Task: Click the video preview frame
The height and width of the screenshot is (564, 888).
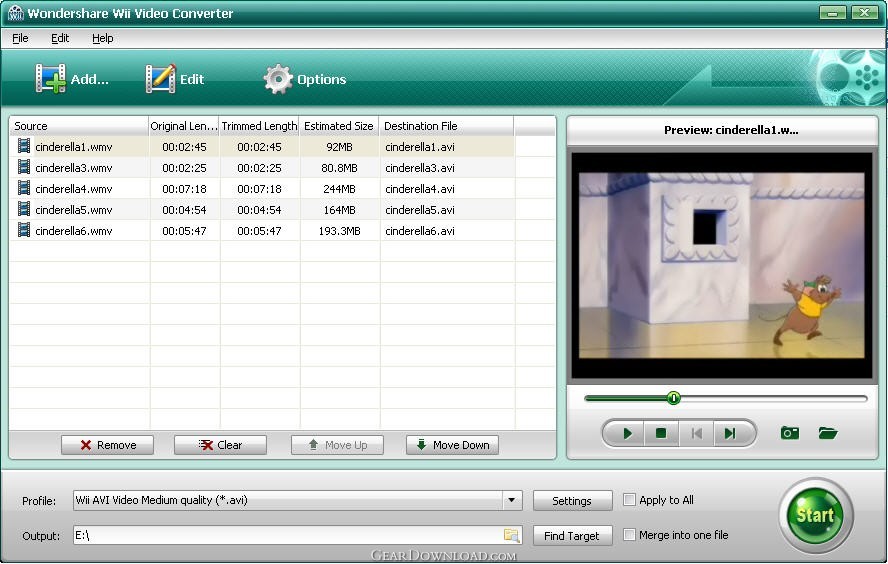Action: [x=722, y=266]
